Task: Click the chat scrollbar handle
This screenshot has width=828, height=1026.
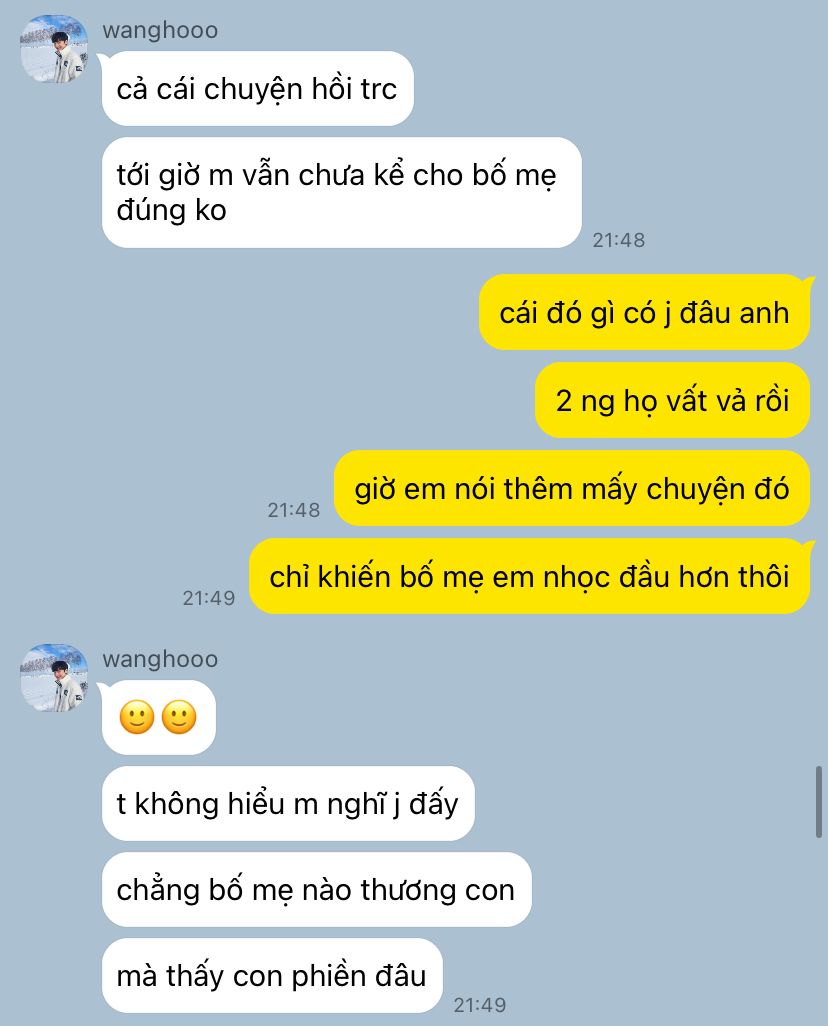Action: click(x=818, y=802)
